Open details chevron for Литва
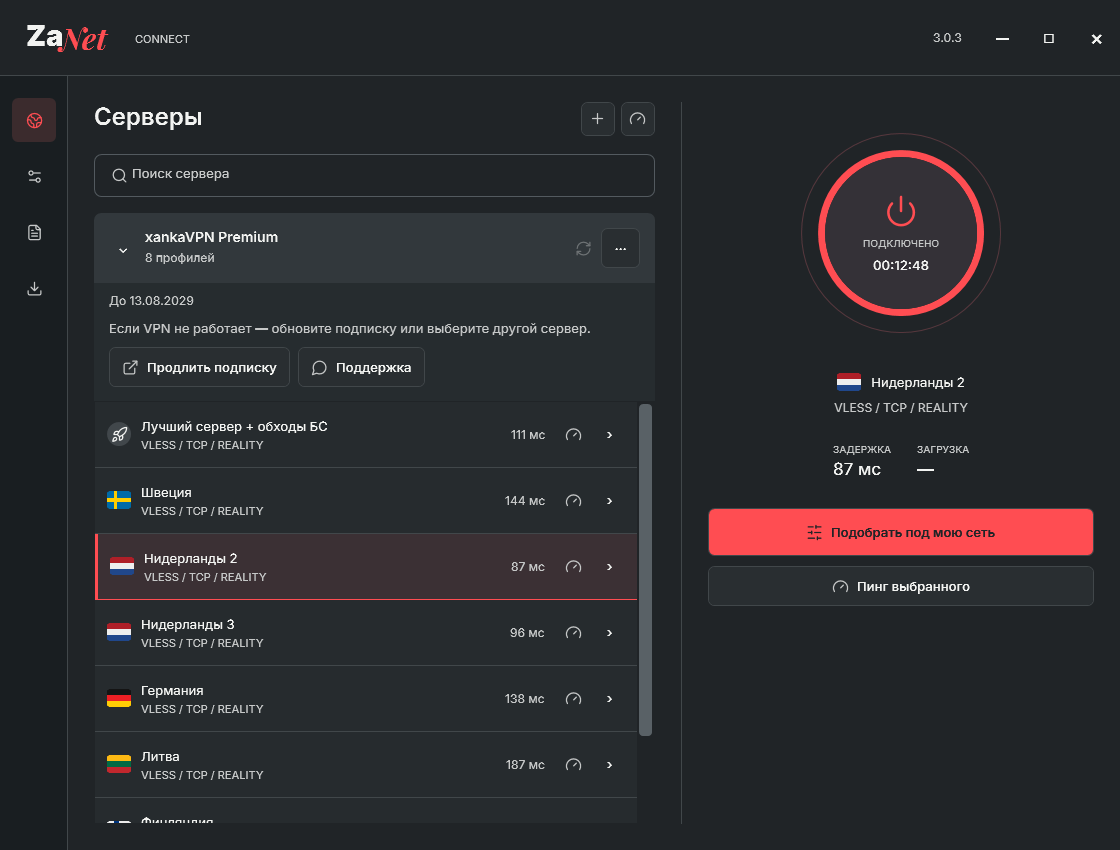 click(609, 765)
